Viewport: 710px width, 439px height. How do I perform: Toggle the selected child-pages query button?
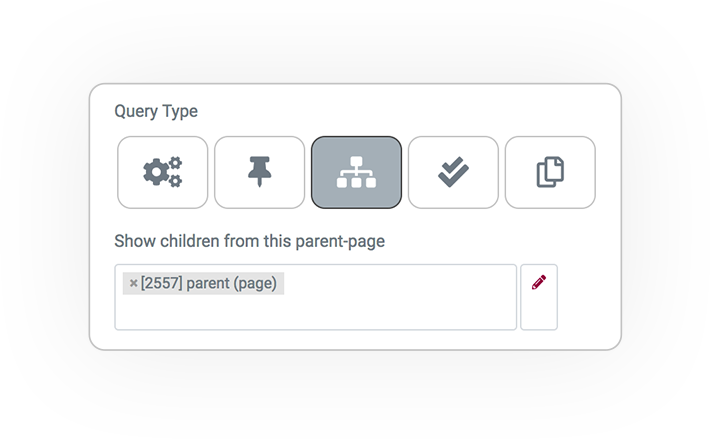pos(356,172)
